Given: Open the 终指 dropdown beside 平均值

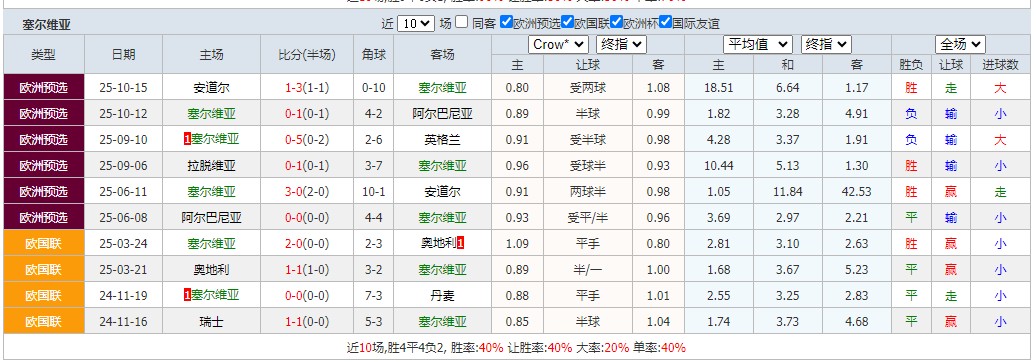Looking at the screenshot, I should [826, 44].
